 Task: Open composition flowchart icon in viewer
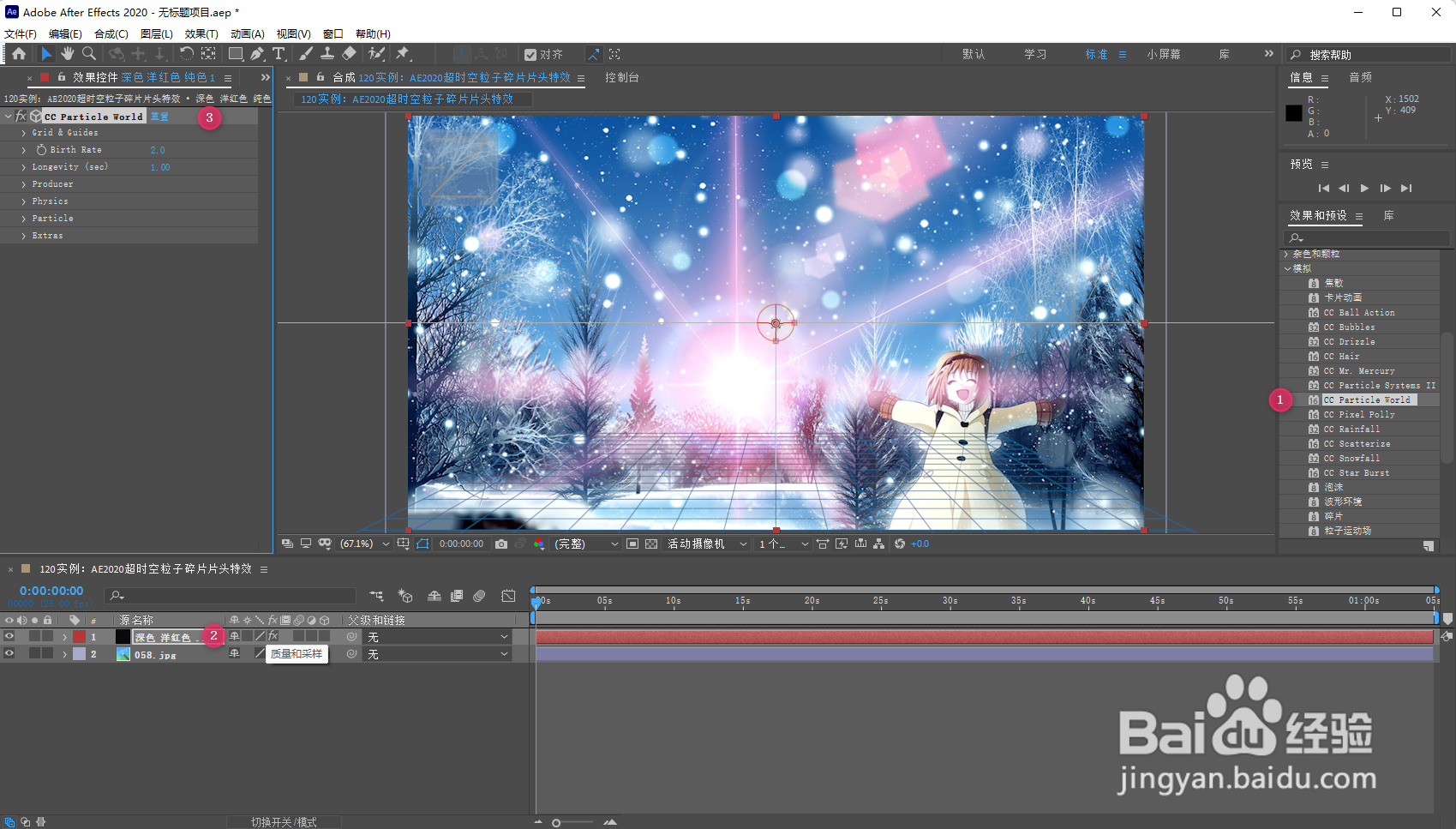[879, 544]
